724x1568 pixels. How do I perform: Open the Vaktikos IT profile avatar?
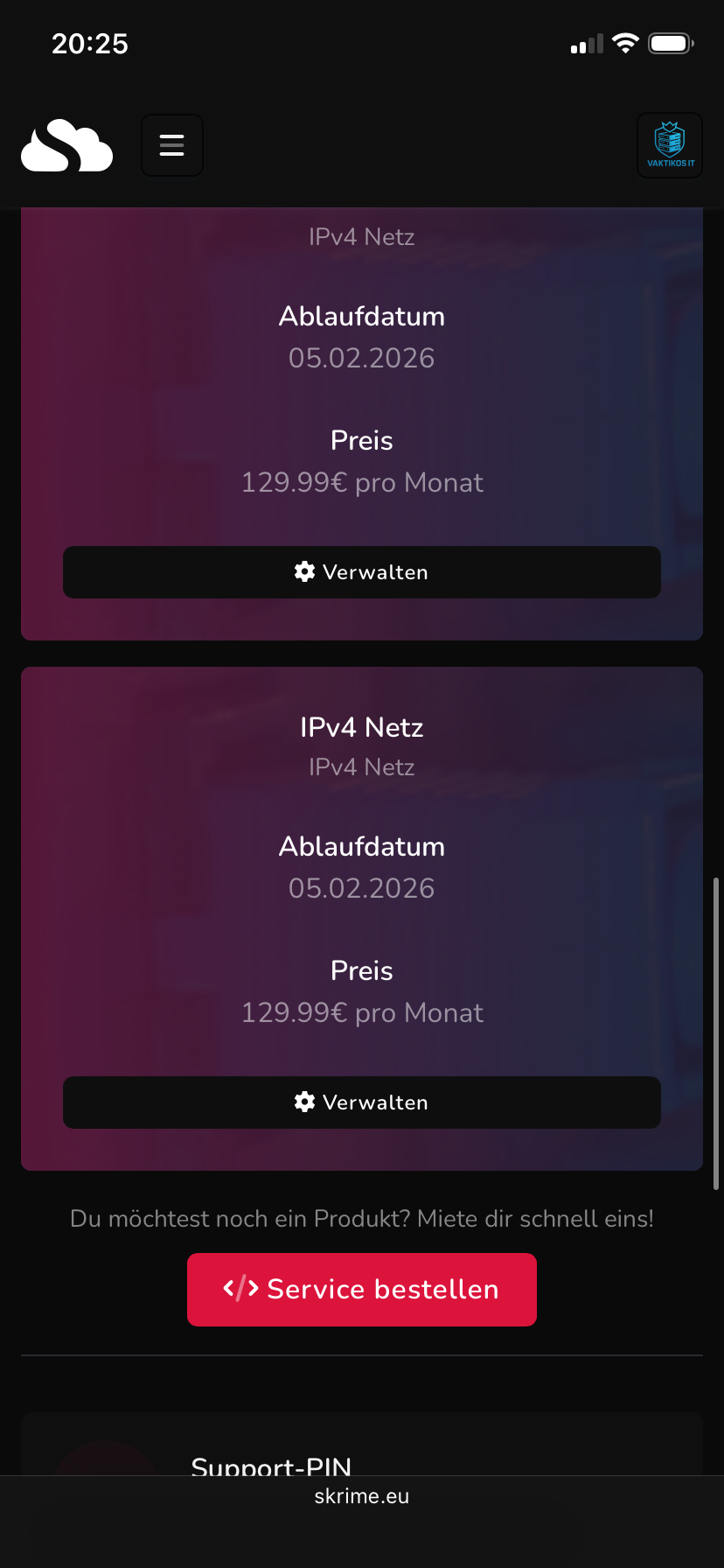pos(670,145)
